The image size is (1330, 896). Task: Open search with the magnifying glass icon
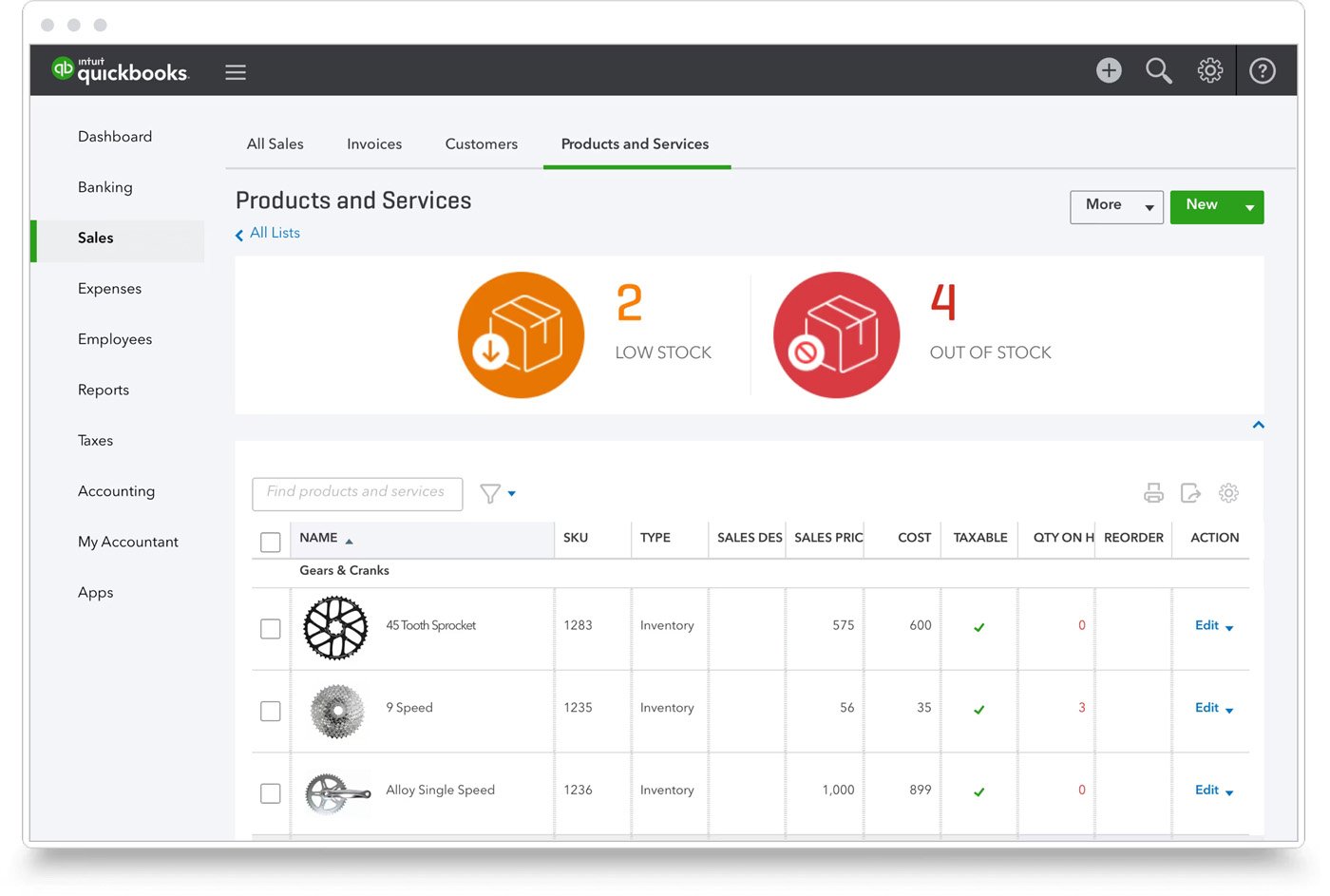click(x=1158, y=71)
